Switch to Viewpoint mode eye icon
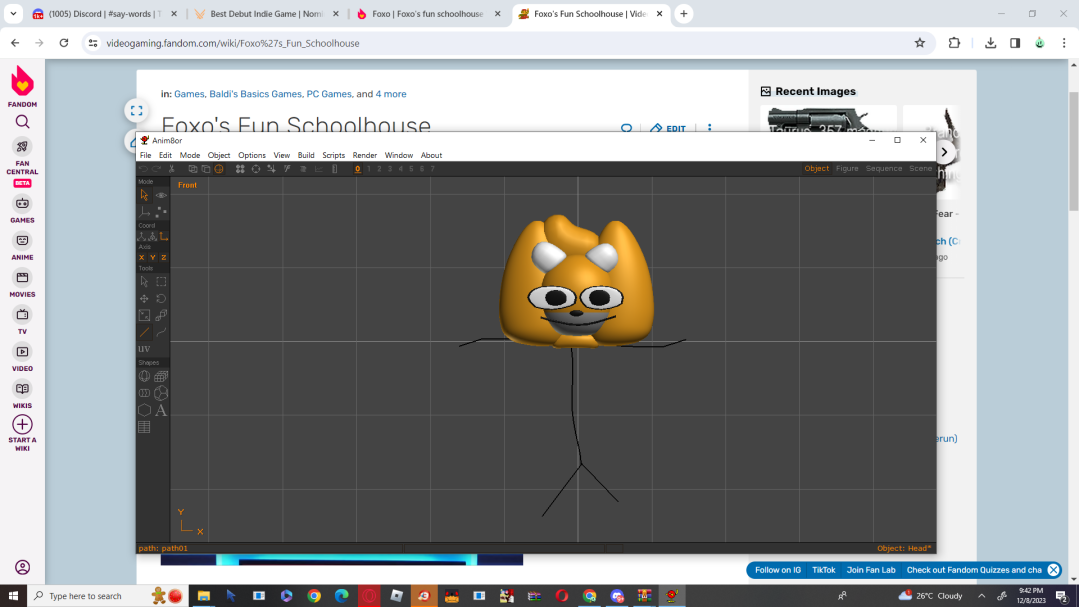 [161, 195]
